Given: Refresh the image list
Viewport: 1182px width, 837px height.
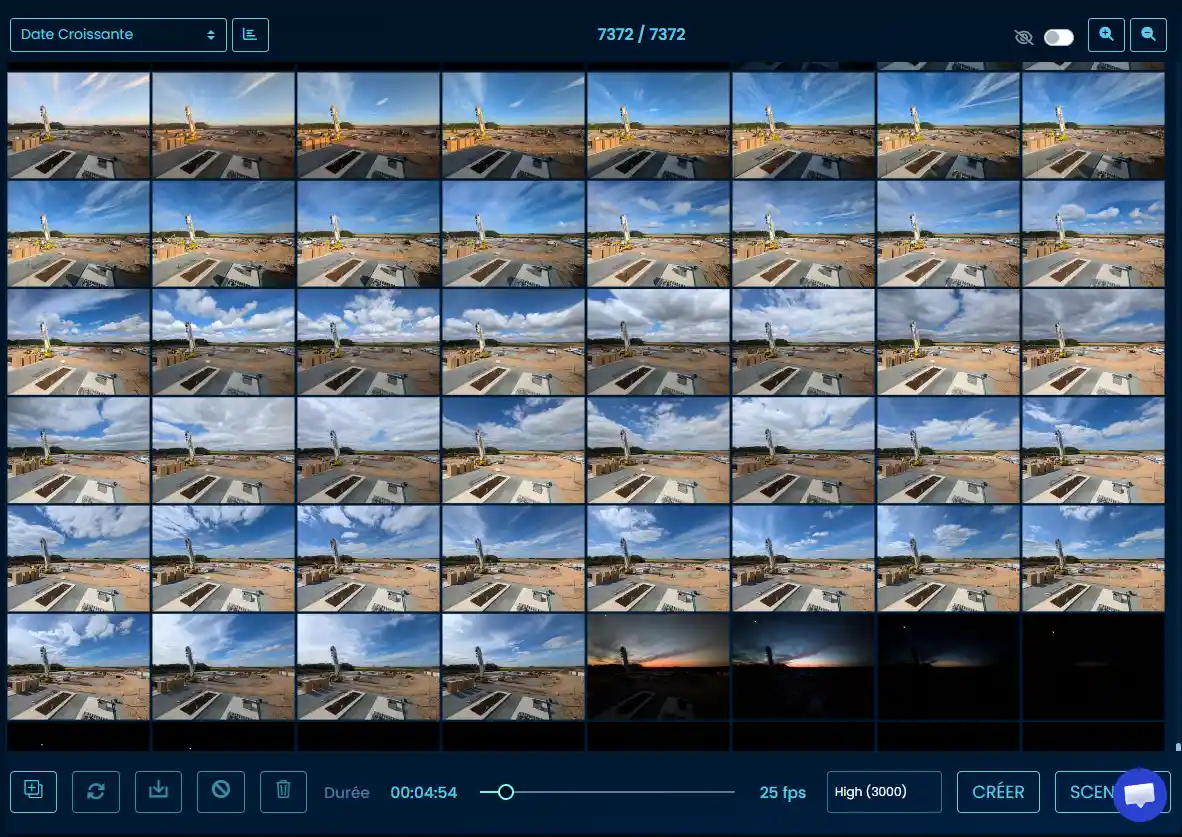Looking at the screenshot, I should point(96,791).
